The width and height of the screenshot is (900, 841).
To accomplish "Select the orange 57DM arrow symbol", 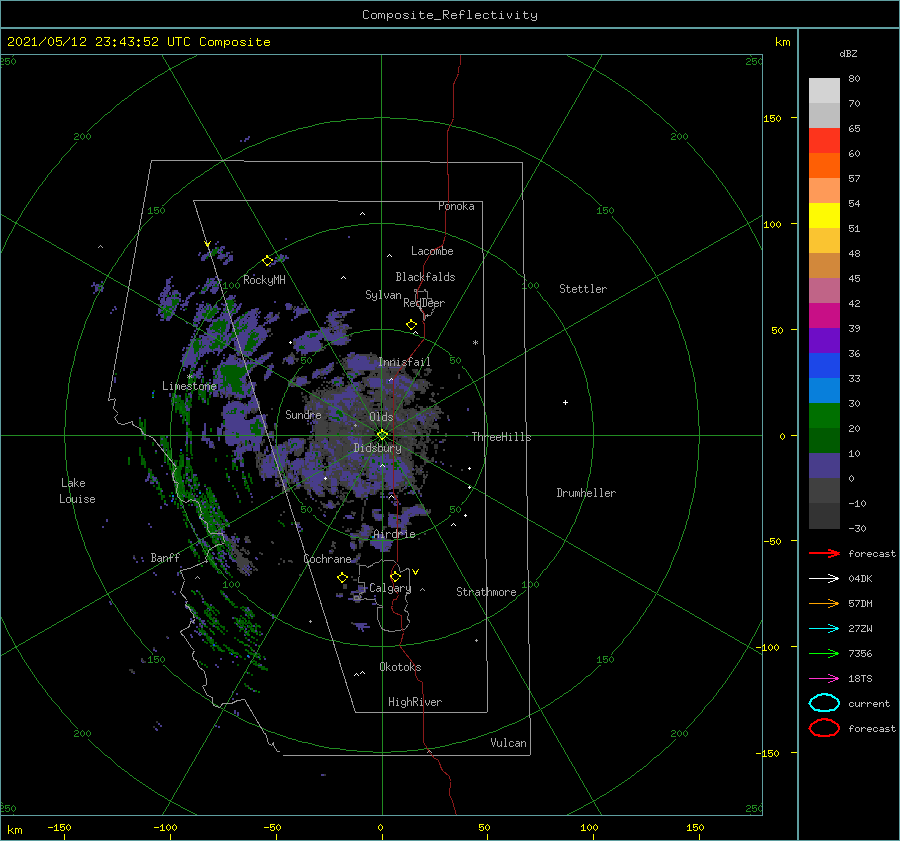I will [824, 603].
